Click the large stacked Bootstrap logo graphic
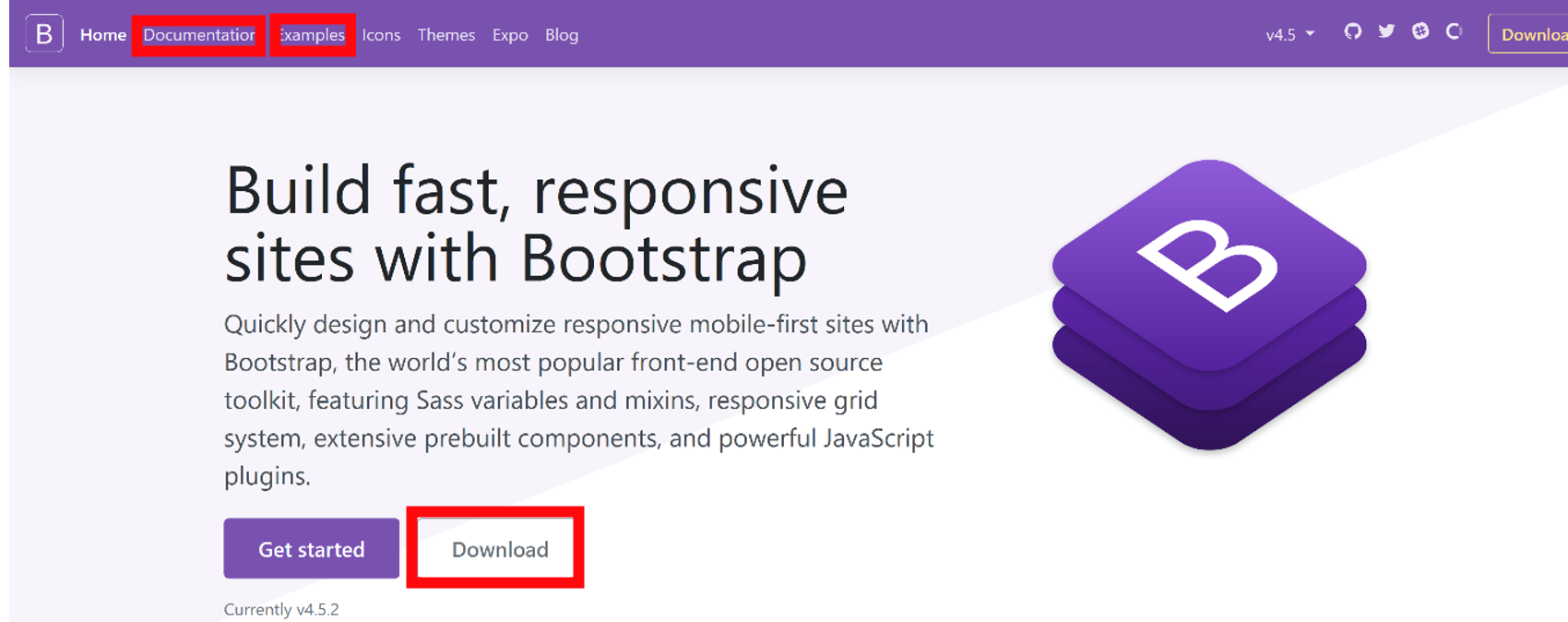The image size is (1568, 622). tap(1209, 305)
